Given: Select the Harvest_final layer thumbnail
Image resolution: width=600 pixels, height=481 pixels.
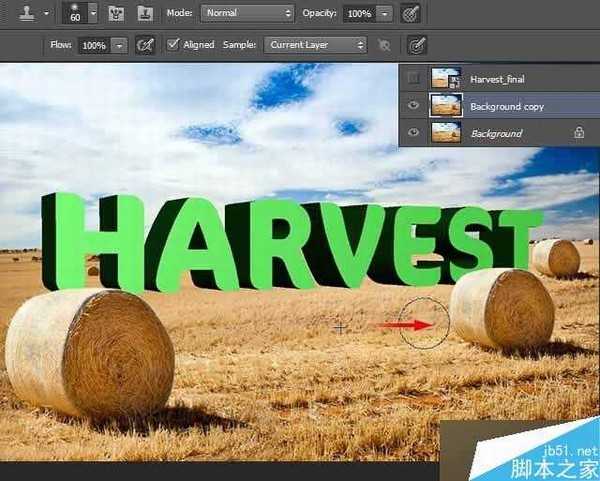Looking at the screenshot, I should point(445,79).
